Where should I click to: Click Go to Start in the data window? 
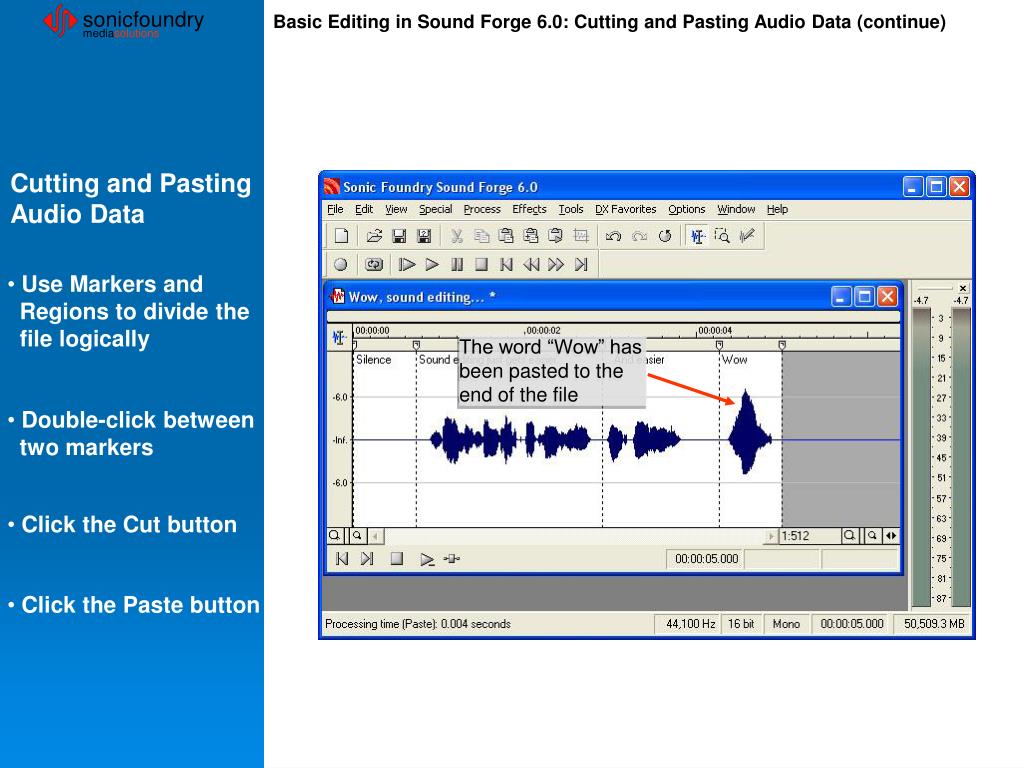(x=342, y=559)
